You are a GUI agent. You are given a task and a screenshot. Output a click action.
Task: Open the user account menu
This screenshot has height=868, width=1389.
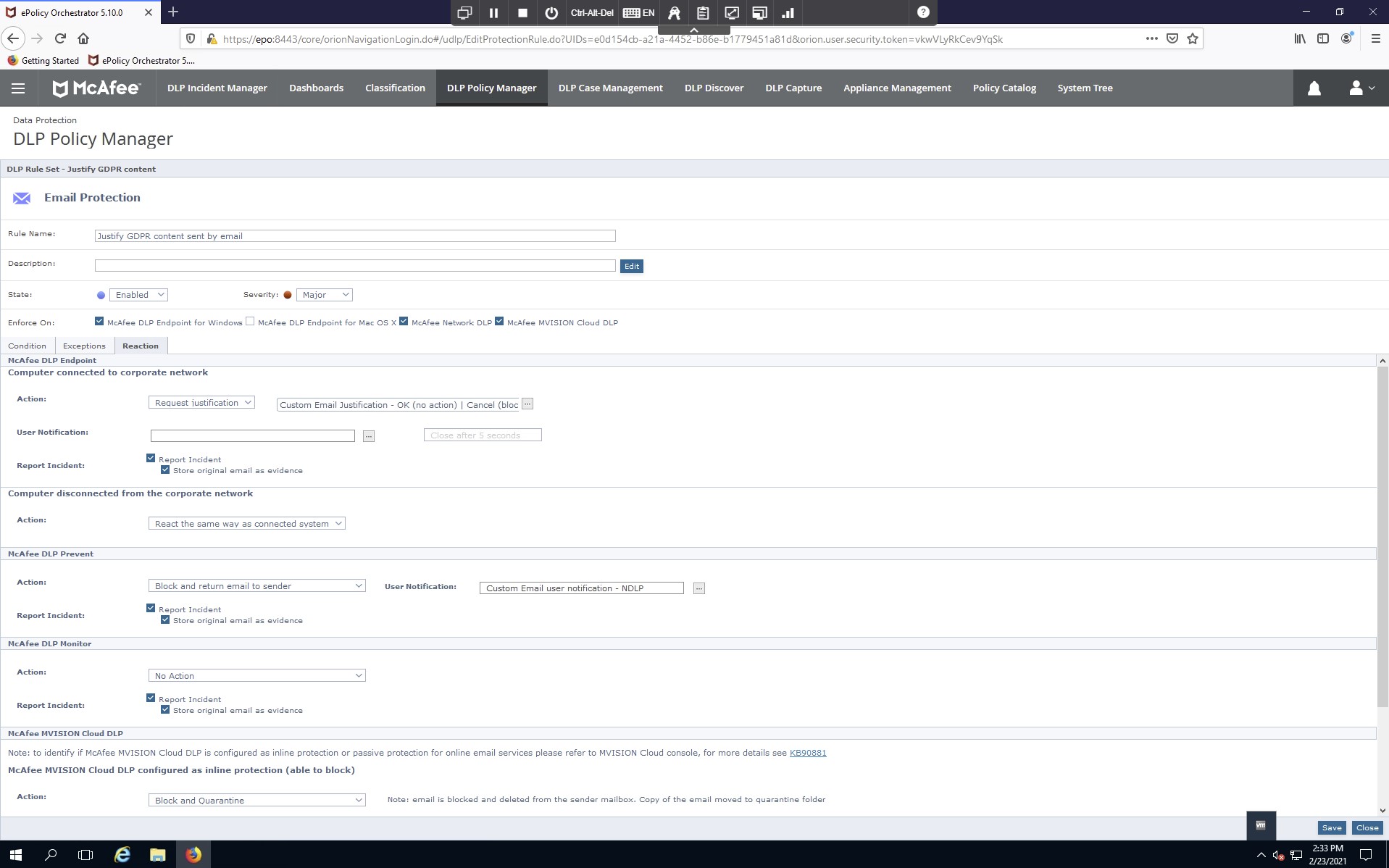click(x=1361, y=88)
